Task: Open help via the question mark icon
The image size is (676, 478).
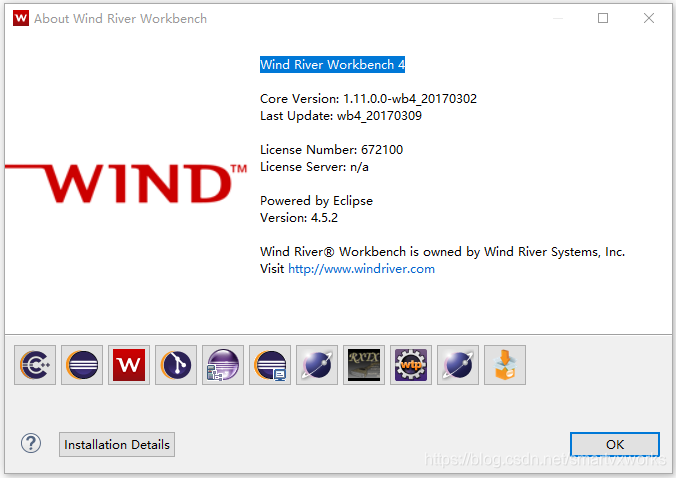Action: [31, 443]
